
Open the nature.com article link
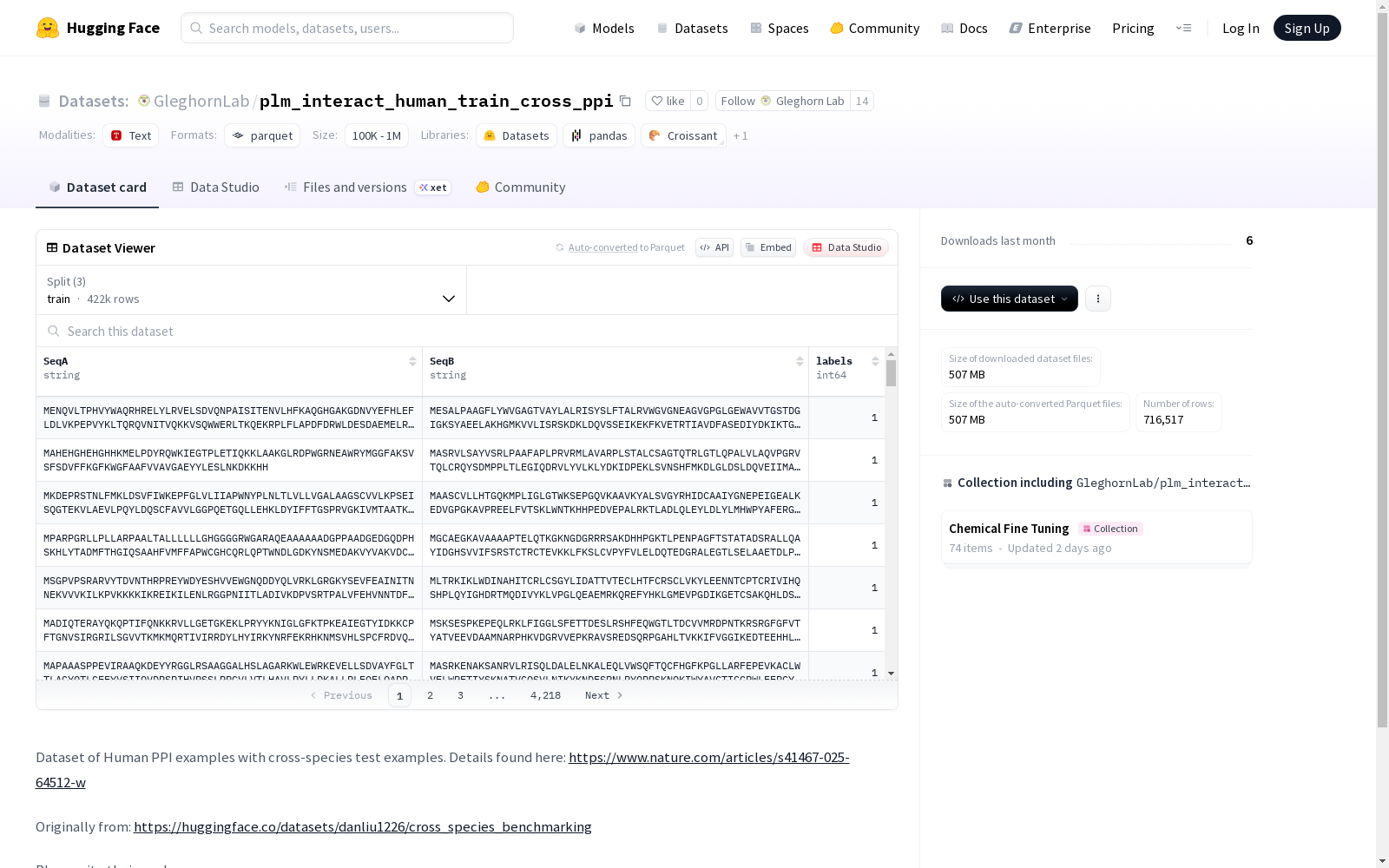[x=442, y=770]
